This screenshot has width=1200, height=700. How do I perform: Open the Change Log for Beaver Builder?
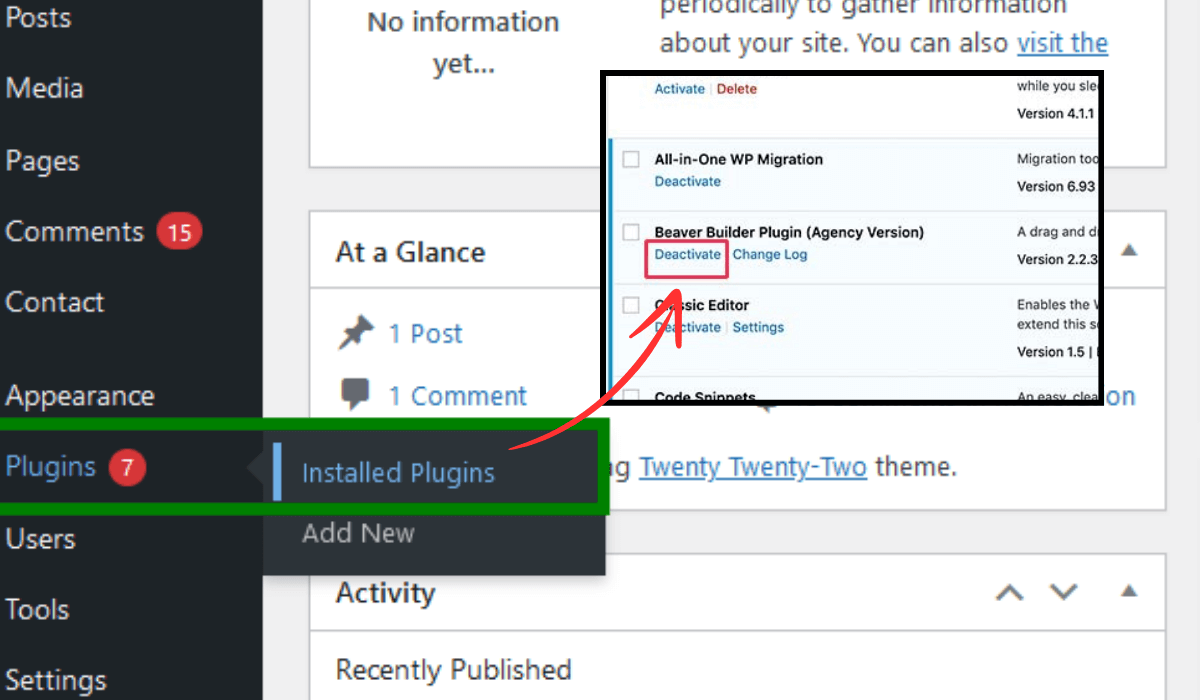coord(770,254)
